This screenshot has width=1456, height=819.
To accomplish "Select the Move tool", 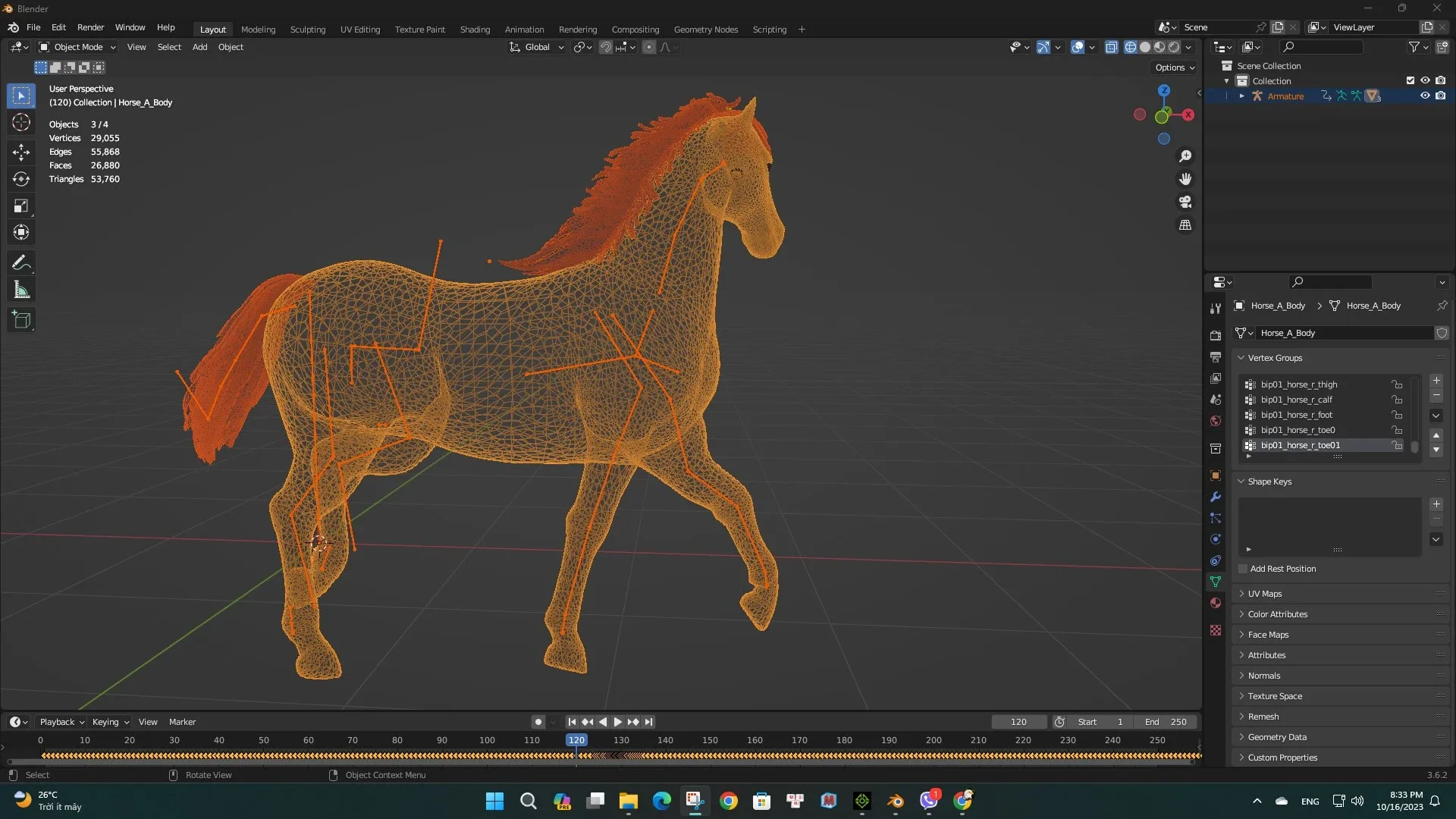I will point(21,152).
